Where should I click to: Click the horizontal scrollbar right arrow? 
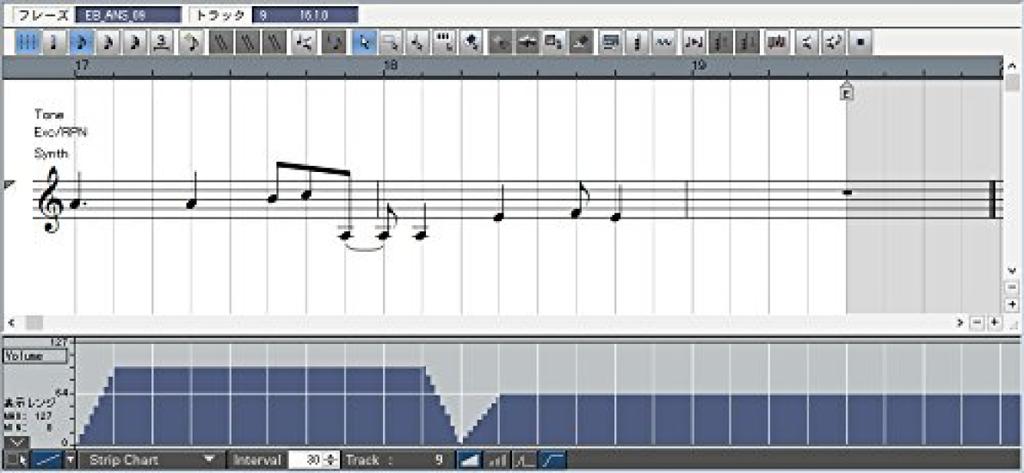pos(960,322)
